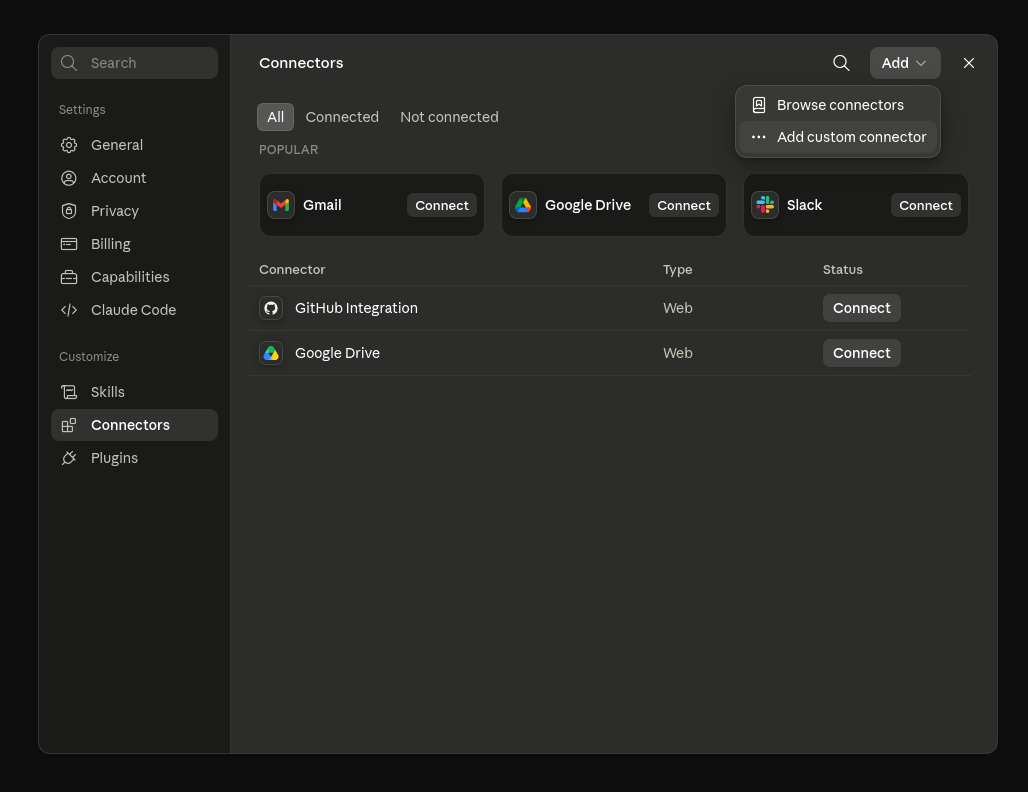This screenshot has width=1028, height=792.
Task: Focus the sidebar Search field
Action: [x=134, y=63]
